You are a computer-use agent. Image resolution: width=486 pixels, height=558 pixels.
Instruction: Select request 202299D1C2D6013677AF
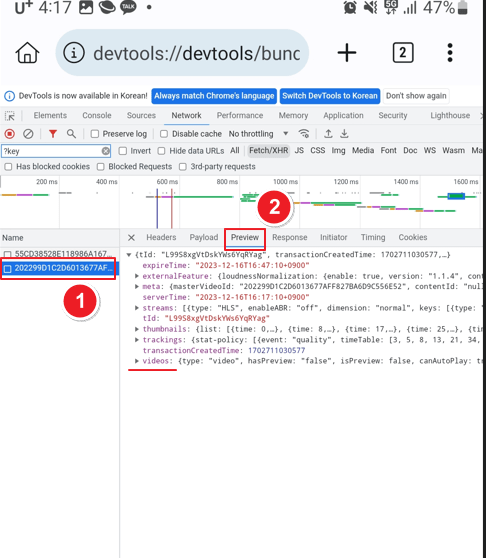point(59,268)
